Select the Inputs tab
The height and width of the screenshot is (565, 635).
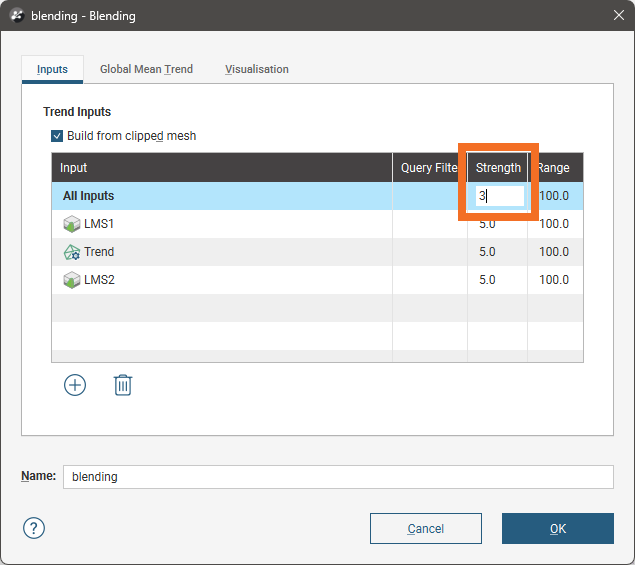52,69
